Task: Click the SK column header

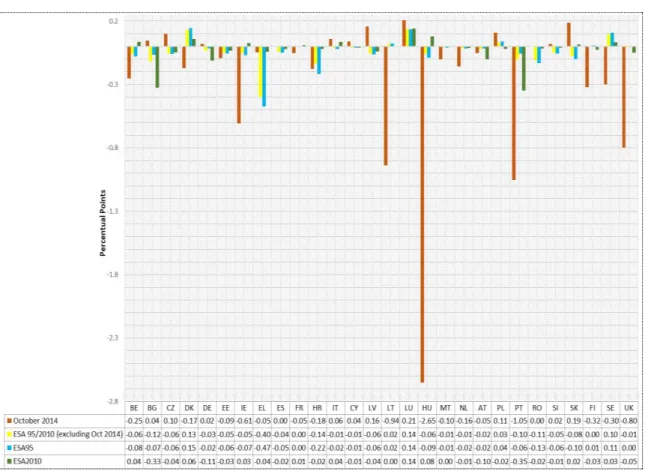Action: tap(574, 408)
